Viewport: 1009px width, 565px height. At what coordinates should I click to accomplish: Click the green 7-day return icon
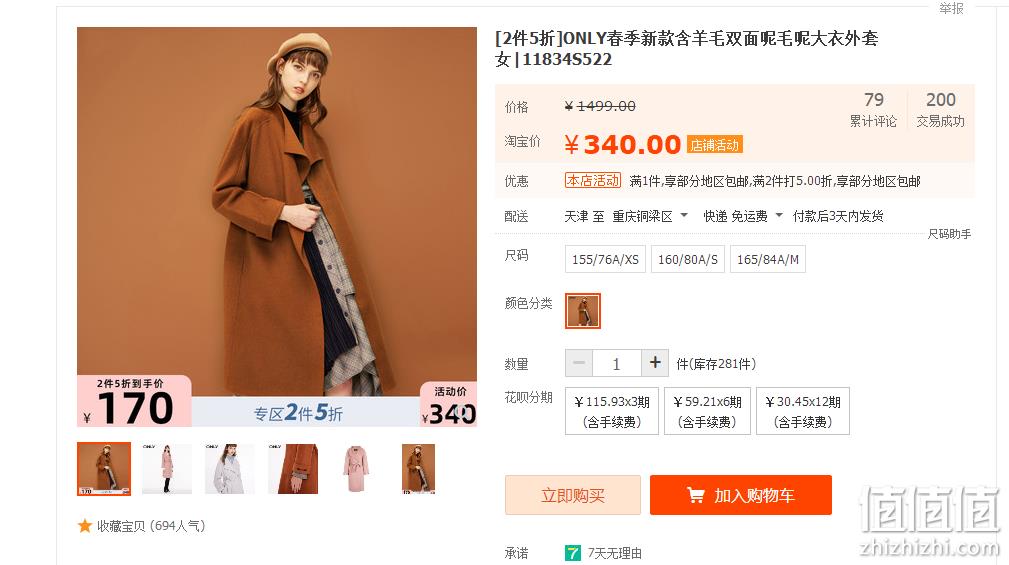coord(572,553)
